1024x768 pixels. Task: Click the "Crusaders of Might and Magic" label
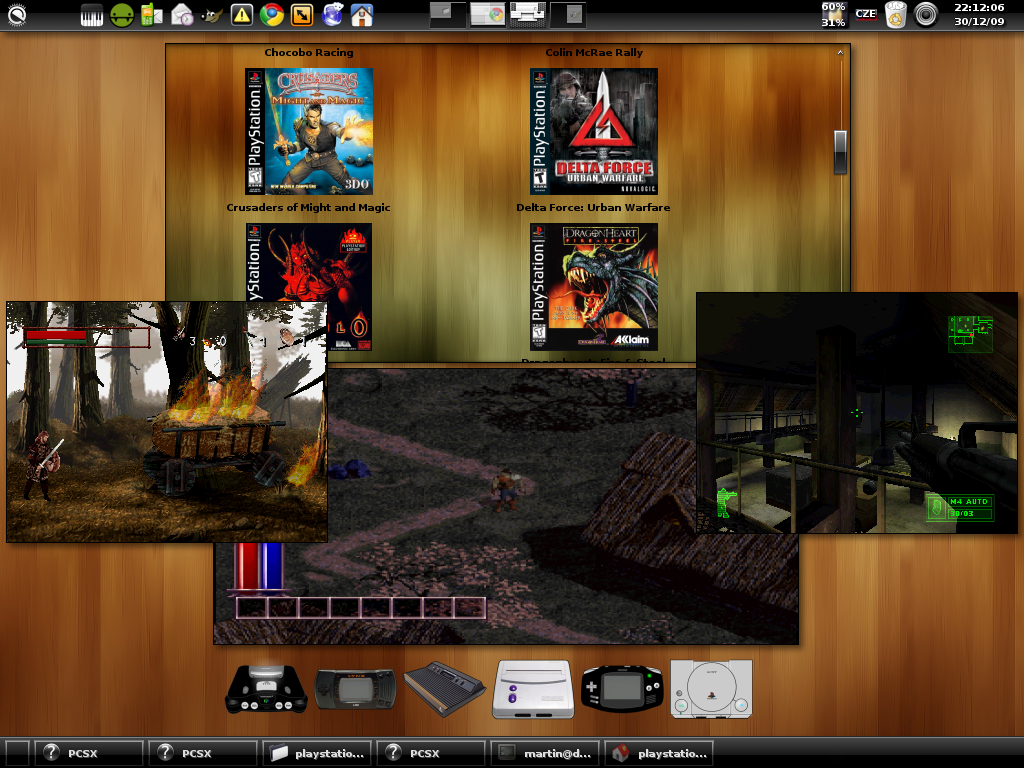click(x=308, y=207)
